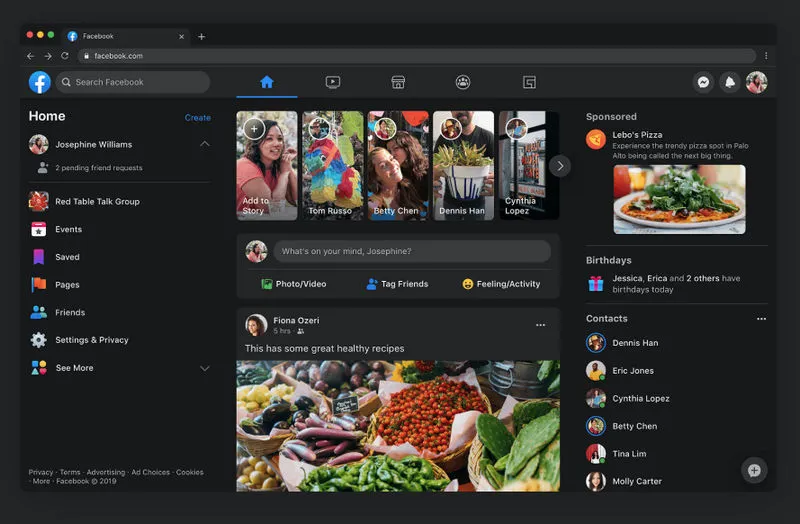Open the Contacts options menu
800x524 pixels.
coord(761,319)
